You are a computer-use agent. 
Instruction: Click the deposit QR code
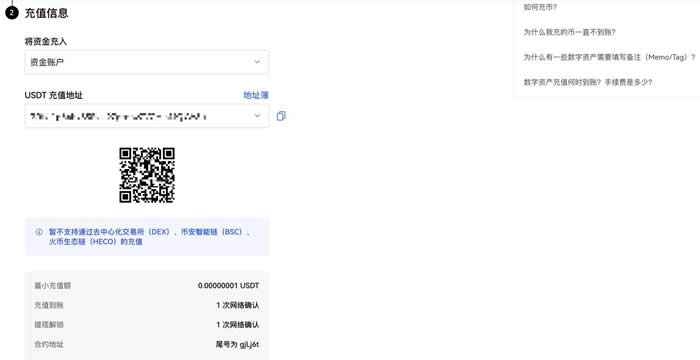tap(147, 175)
